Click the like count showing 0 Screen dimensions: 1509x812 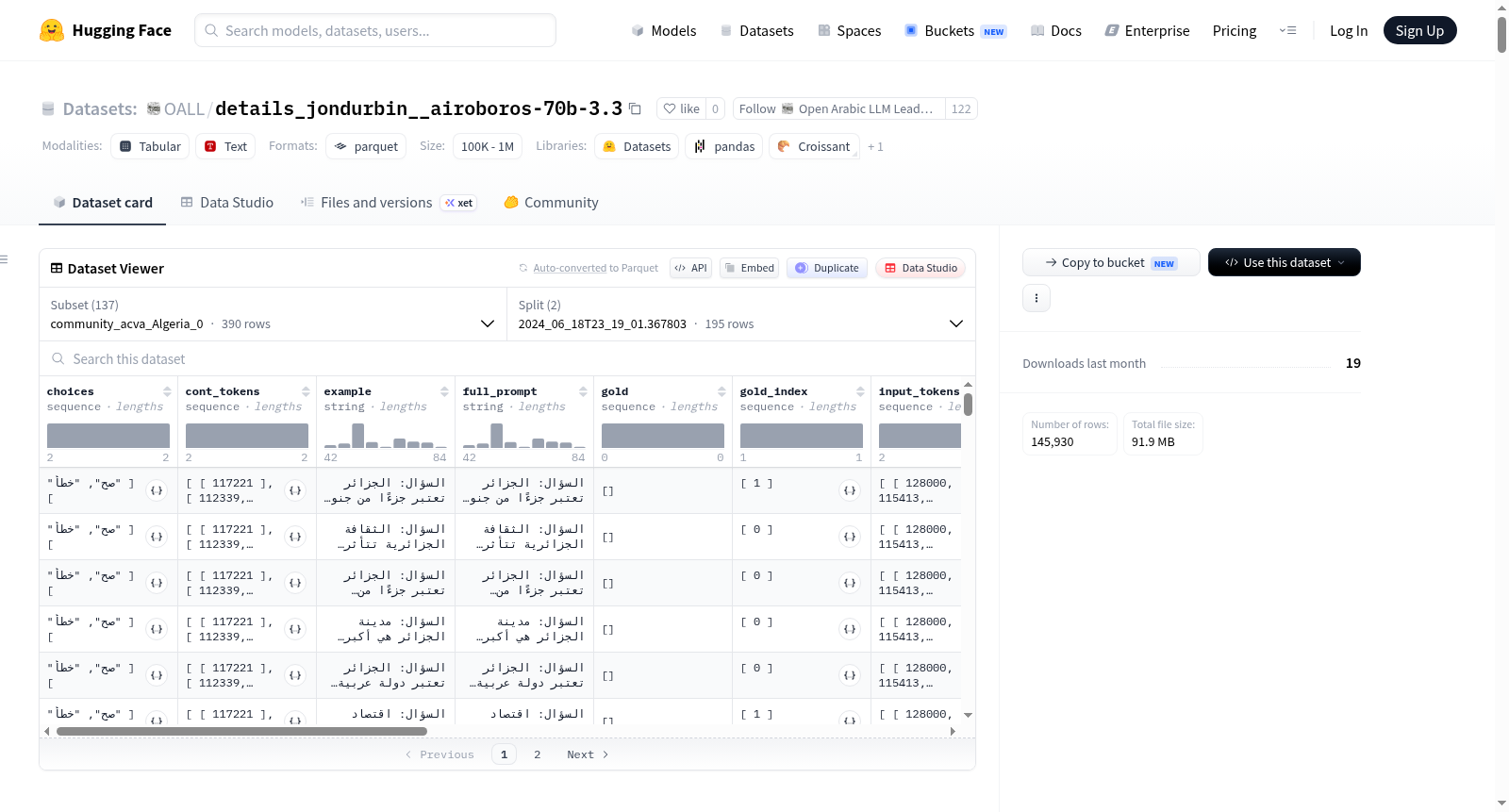716,108
